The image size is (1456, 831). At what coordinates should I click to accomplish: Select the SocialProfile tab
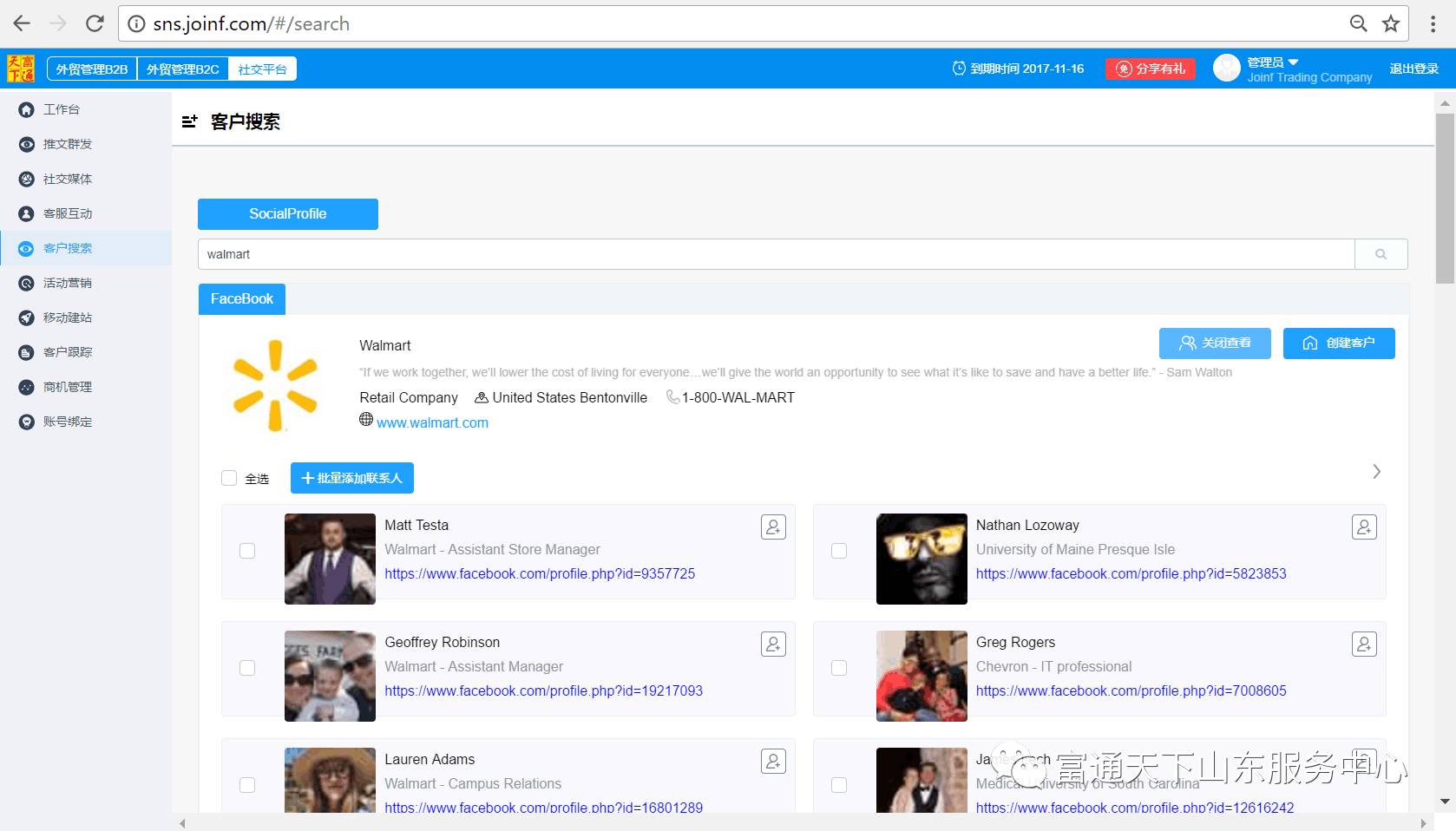(x=288, y=214)
